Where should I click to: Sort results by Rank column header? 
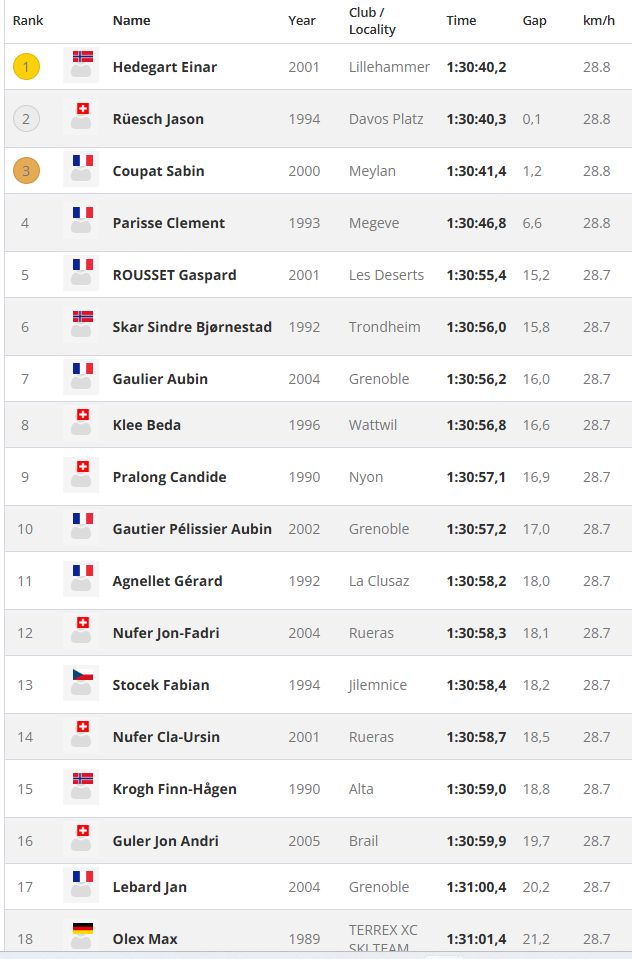point(28,20)
